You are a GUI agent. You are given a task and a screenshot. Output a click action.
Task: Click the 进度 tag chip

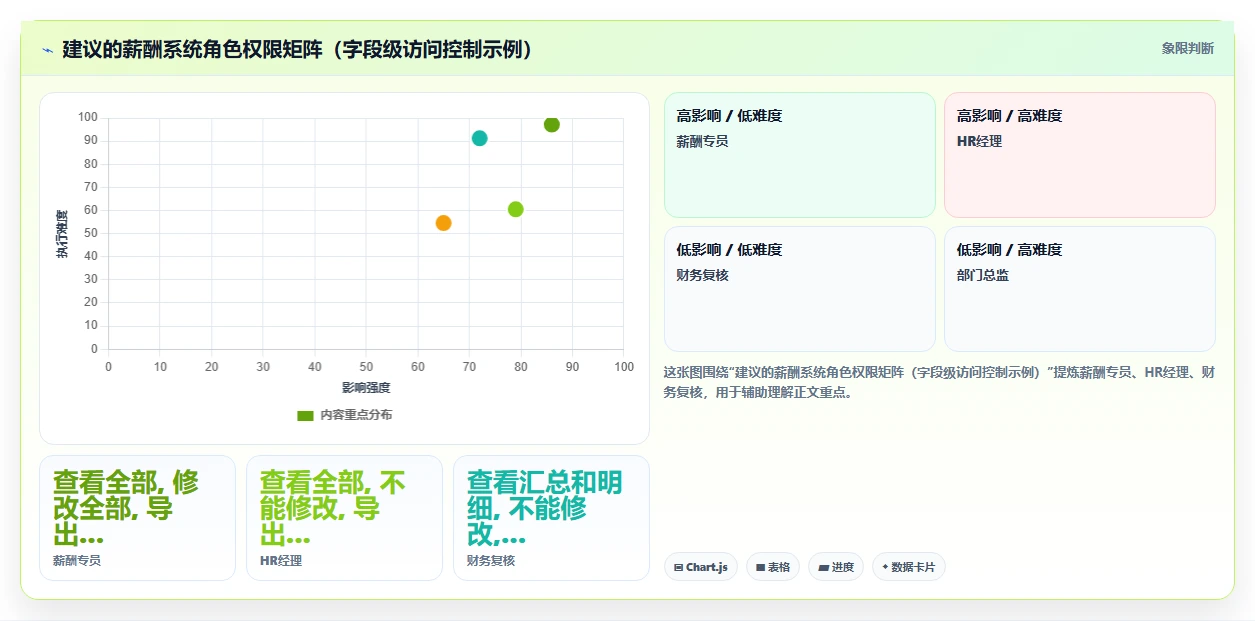[836, 567]
